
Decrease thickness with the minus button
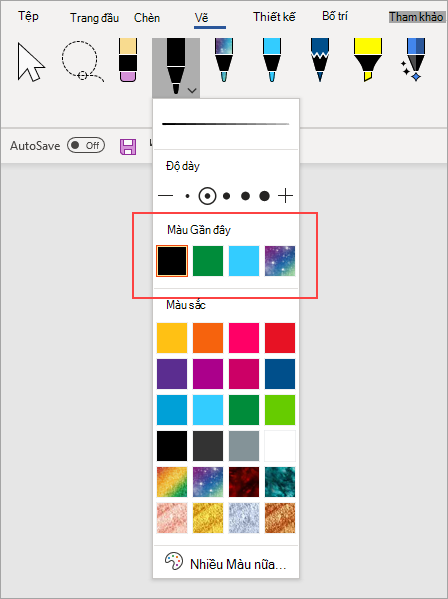click(x=165, y=196)
